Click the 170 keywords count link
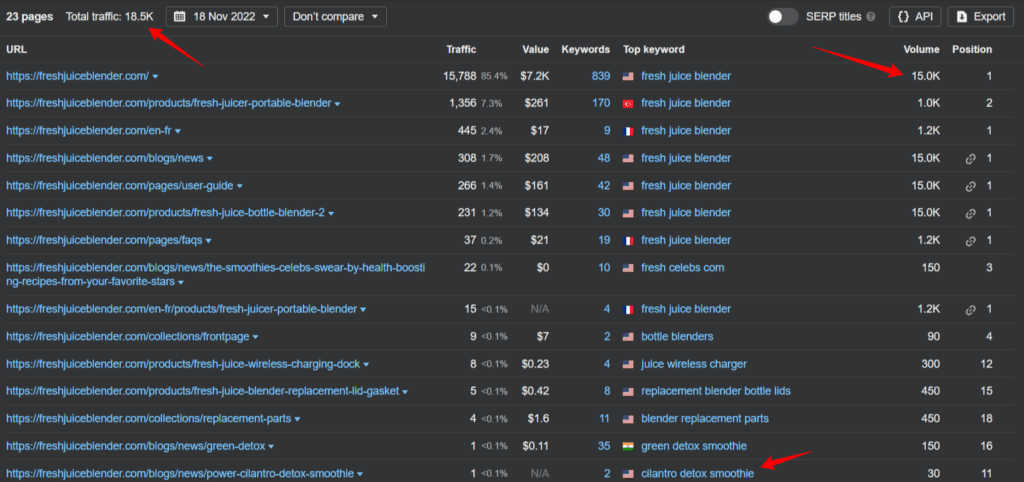 (601, 103)
